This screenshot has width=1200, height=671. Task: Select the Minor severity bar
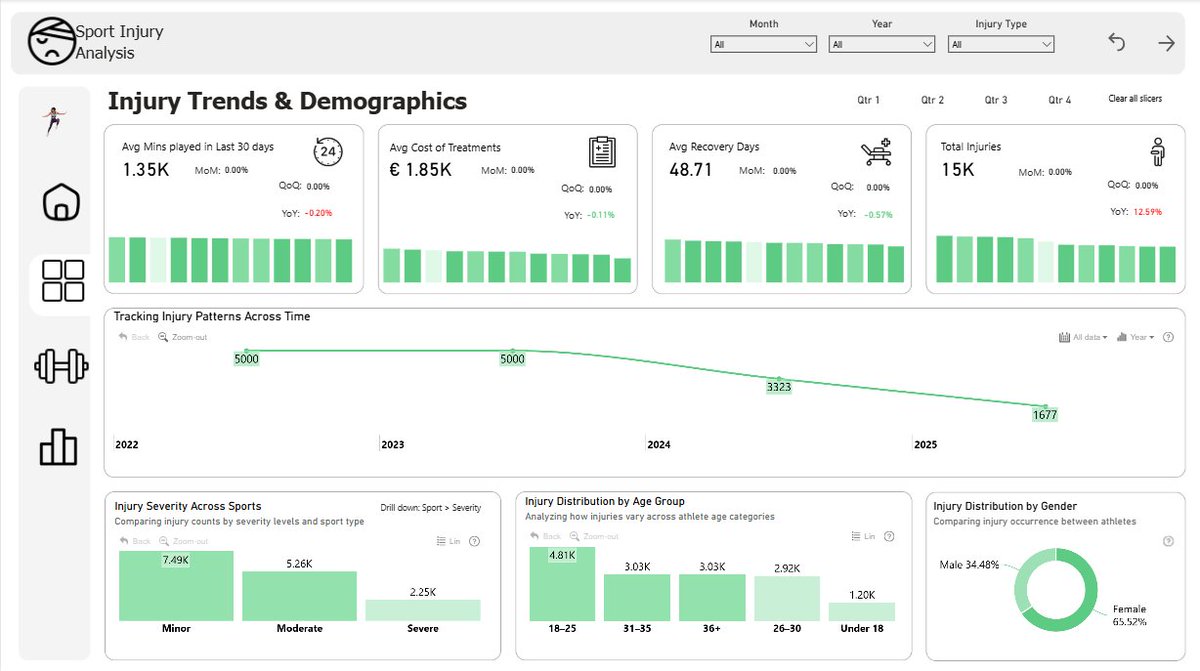pyautogui.click(x=176, y=585)
